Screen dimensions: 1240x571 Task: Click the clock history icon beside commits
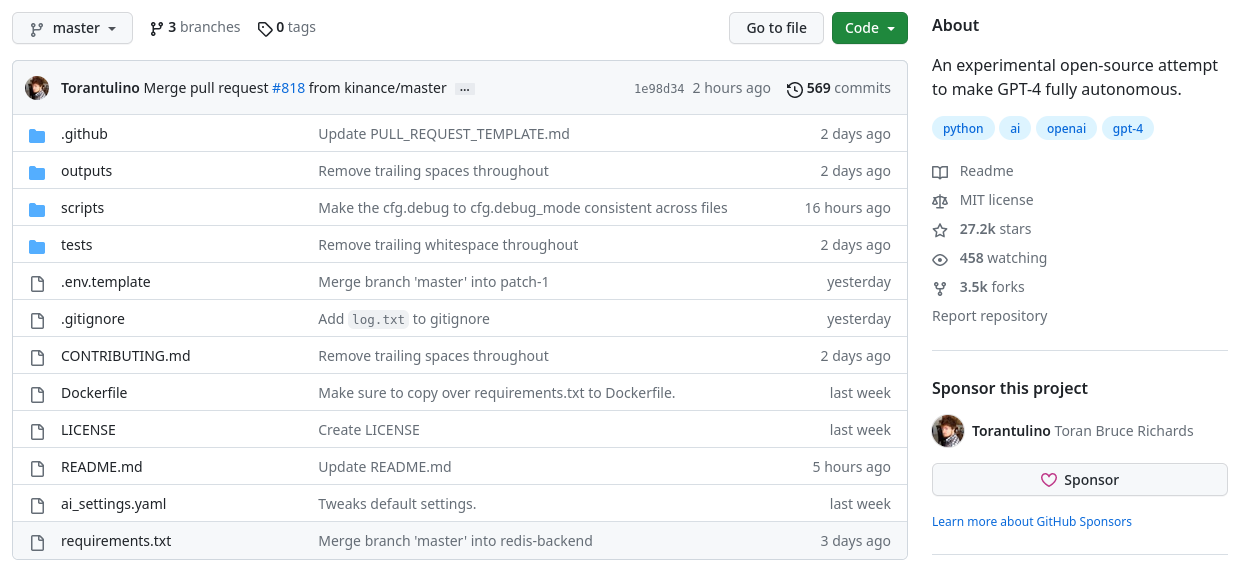click(x=795, y=89)
